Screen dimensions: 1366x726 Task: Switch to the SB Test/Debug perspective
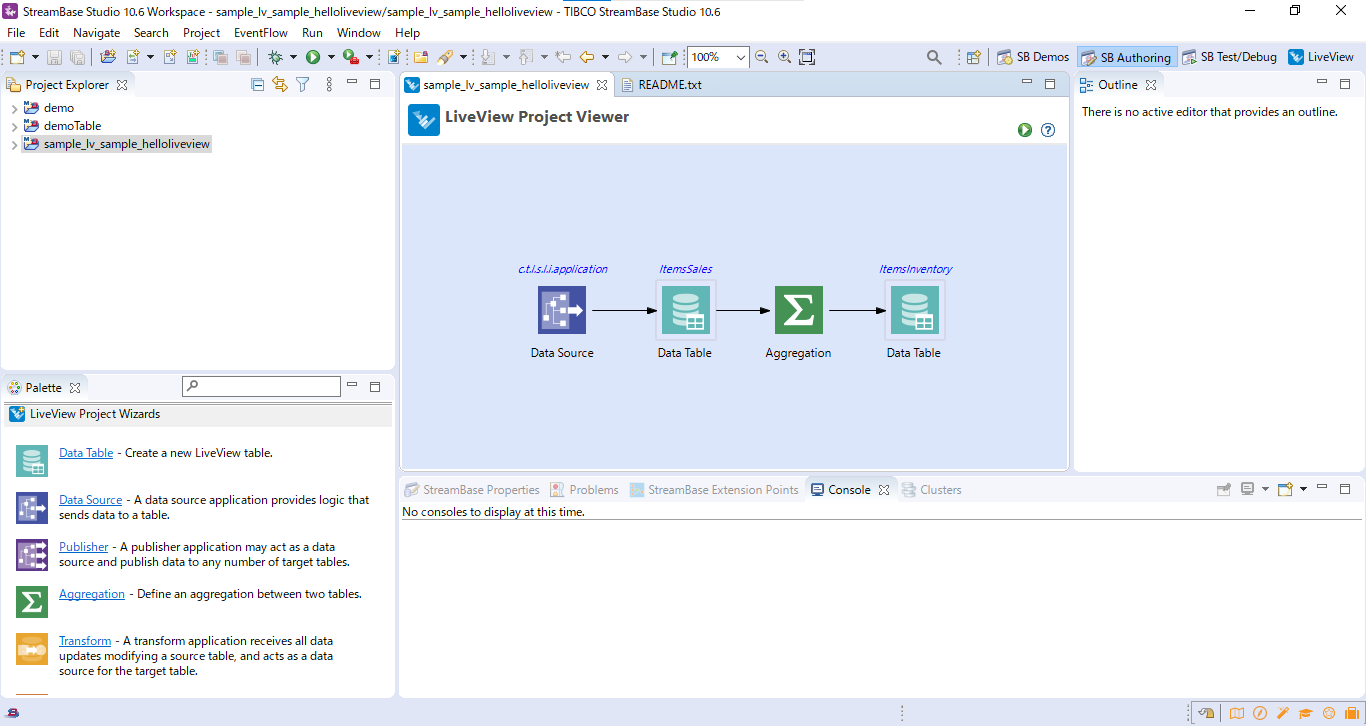1229,57
